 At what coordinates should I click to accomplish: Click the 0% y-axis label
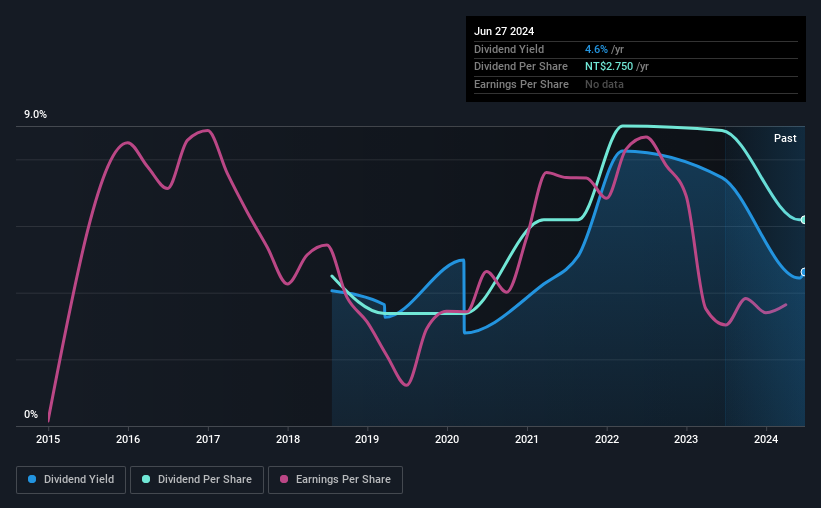pos(31,414)
